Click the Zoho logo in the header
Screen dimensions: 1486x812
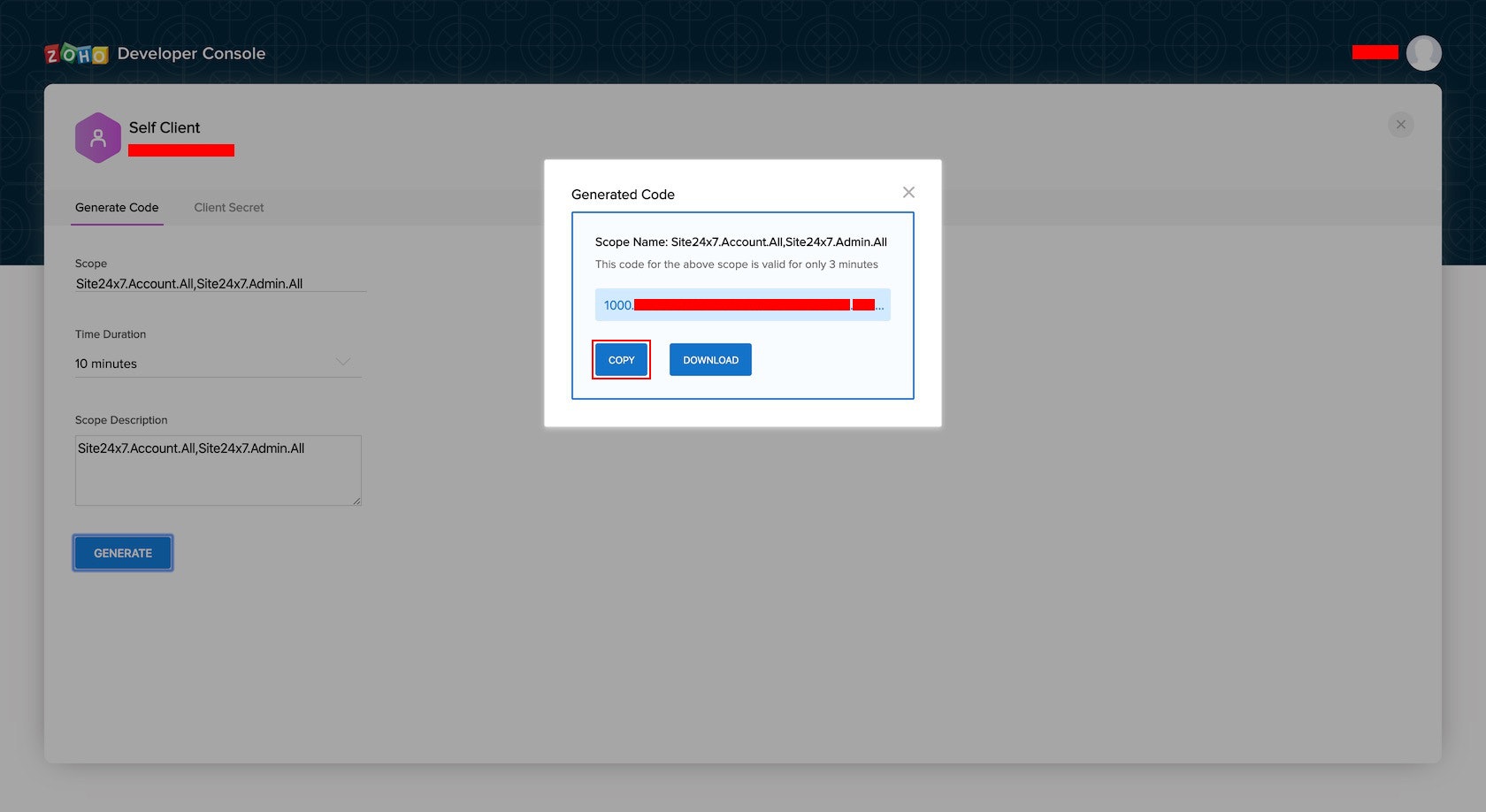[x=75, y=53]
